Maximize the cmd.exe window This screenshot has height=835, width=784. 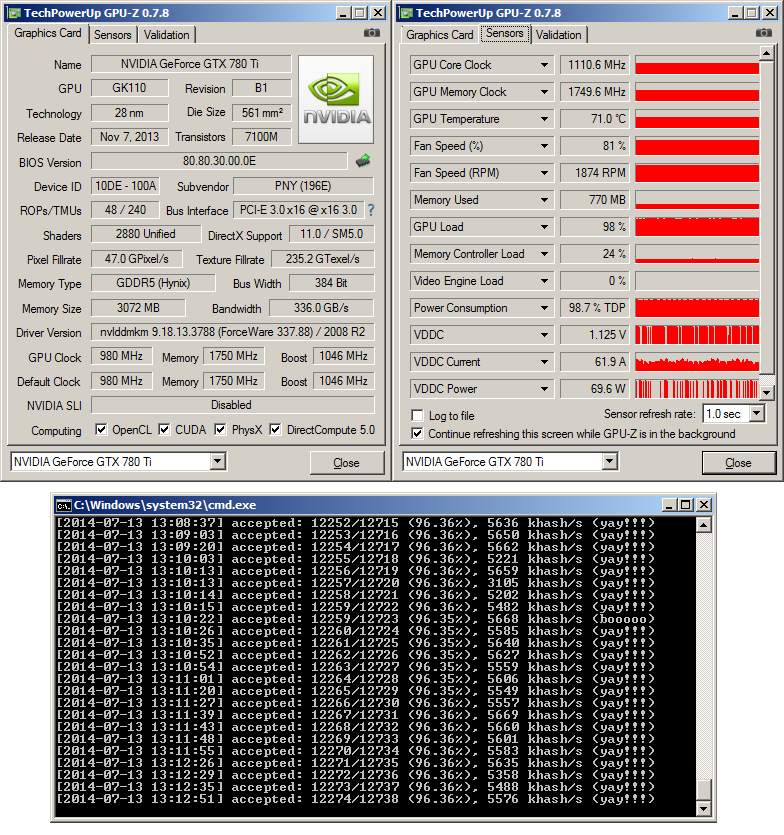(x=686, y=505)
